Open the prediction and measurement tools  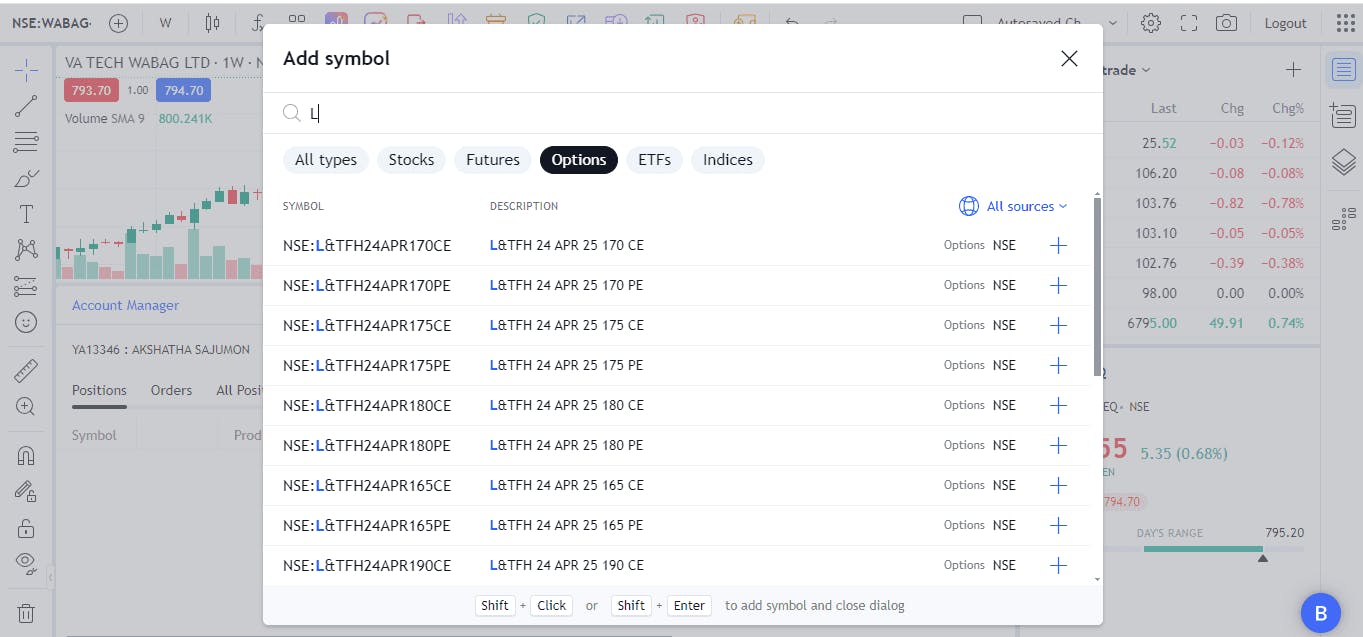[x=26, y=286]
